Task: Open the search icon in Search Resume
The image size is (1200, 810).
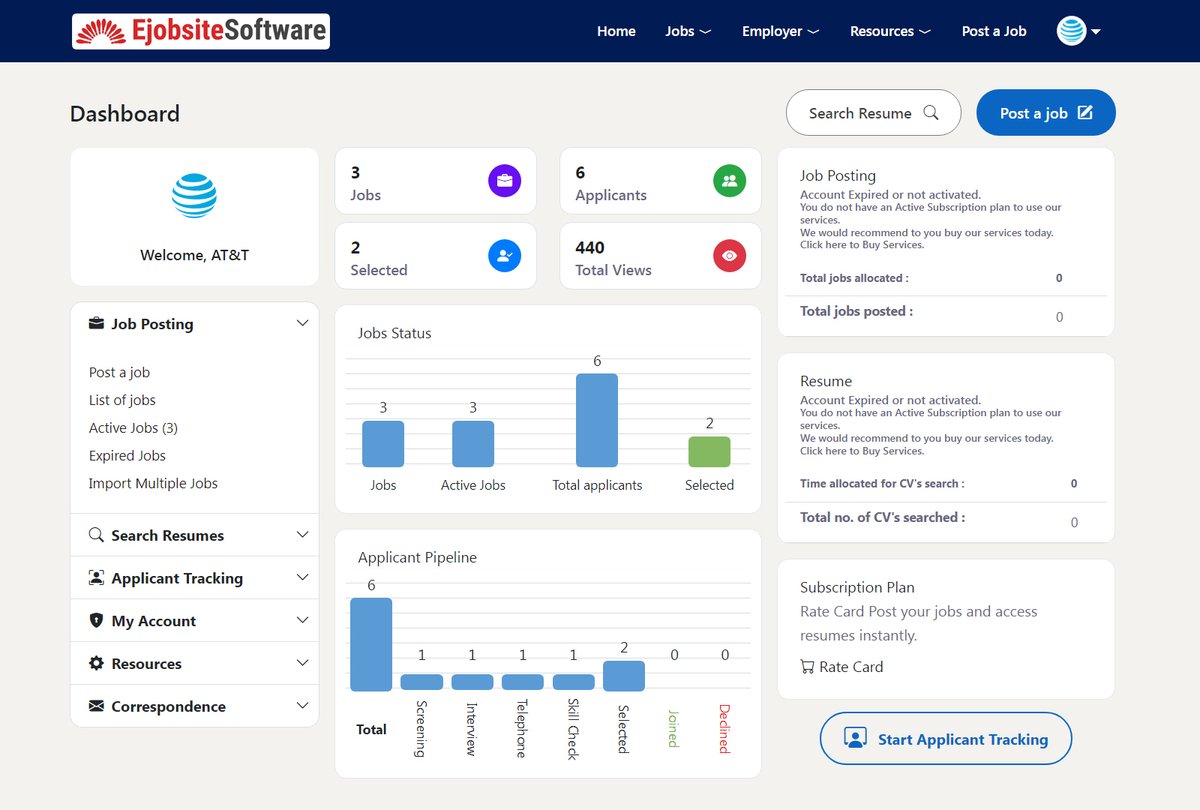Action: point(931,112)
